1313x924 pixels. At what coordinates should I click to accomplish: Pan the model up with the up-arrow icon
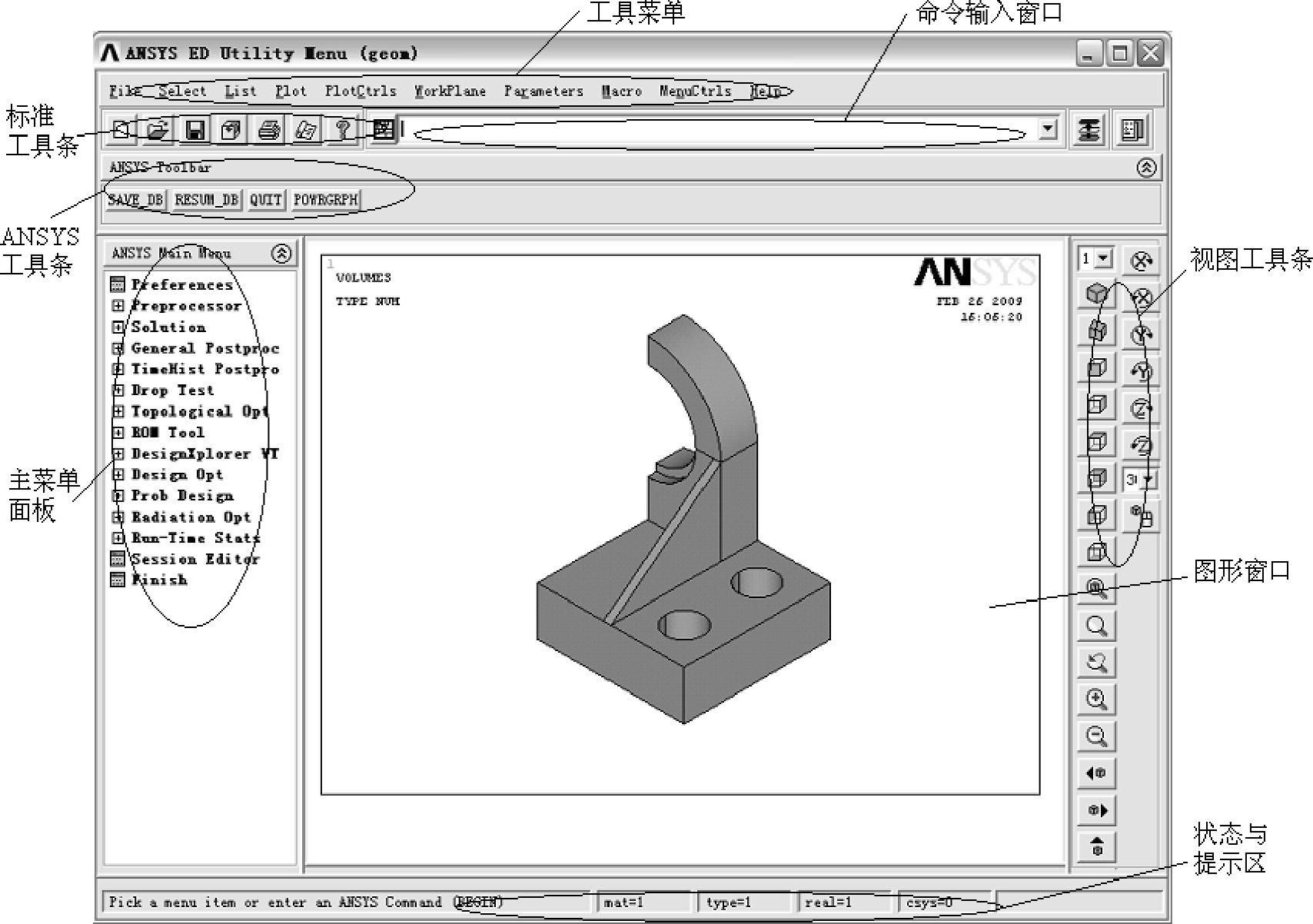click(1097, 847)
